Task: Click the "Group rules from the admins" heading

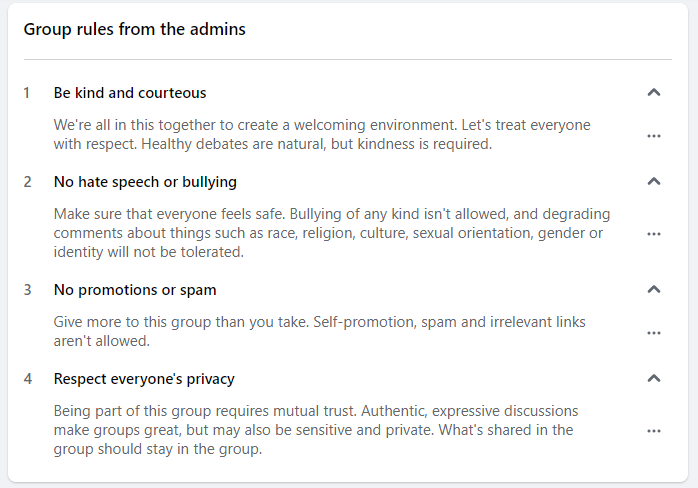Action: (x=135, y=29)
